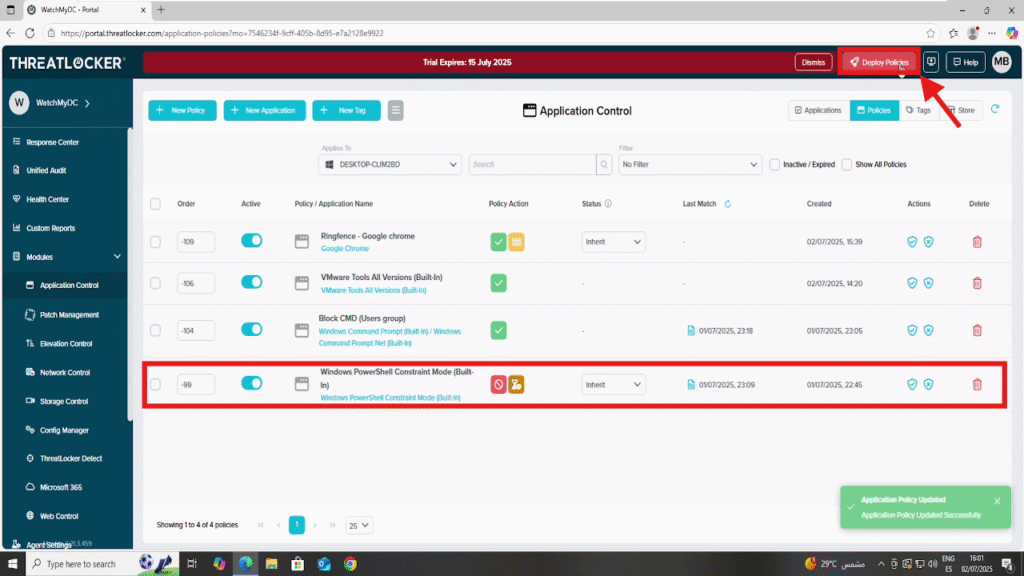Screen dimensions: 1024x576
Task: Toggle Active switch for VMware Tools policy
Action: (x=251, y=282)
